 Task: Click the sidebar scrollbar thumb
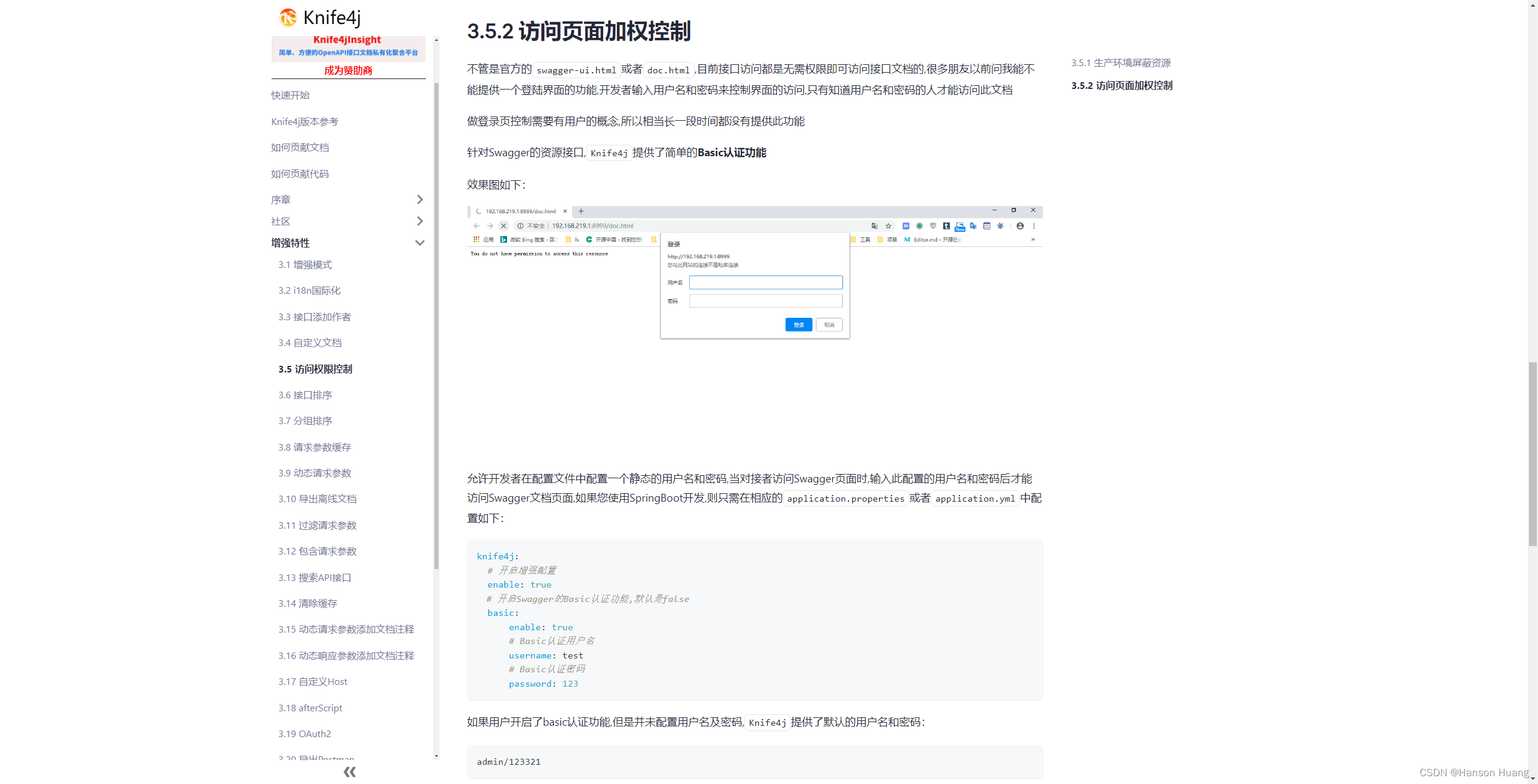(x=436, y=324)
